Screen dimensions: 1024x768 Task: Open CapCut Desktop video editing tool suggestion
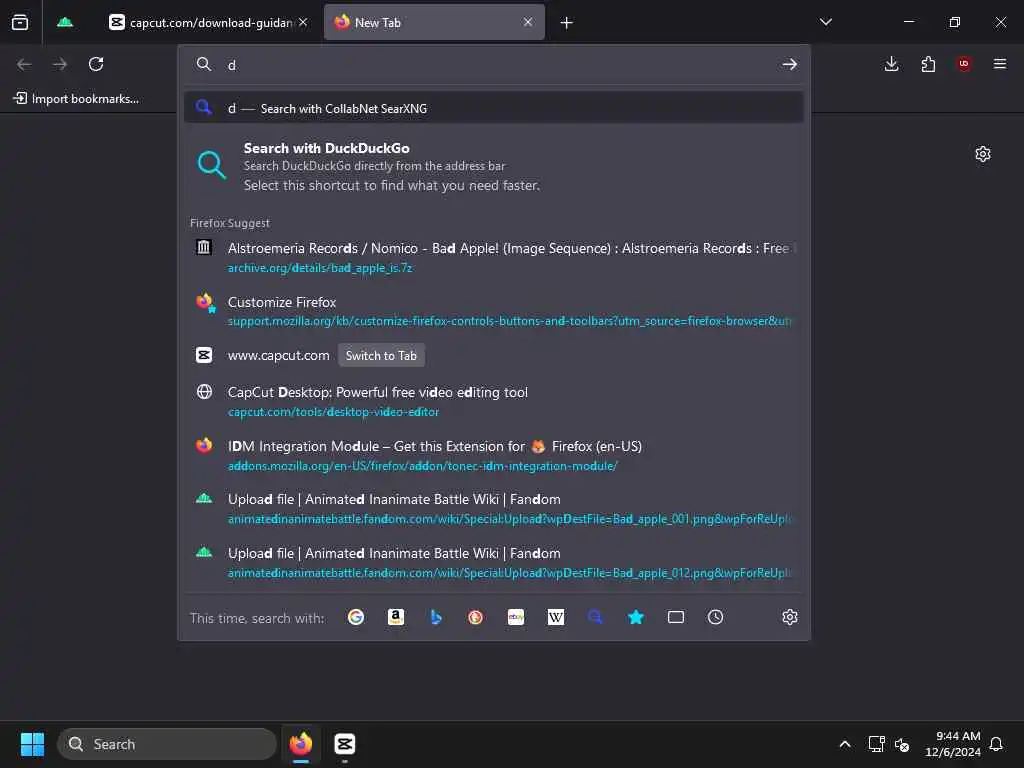(494, 401)
